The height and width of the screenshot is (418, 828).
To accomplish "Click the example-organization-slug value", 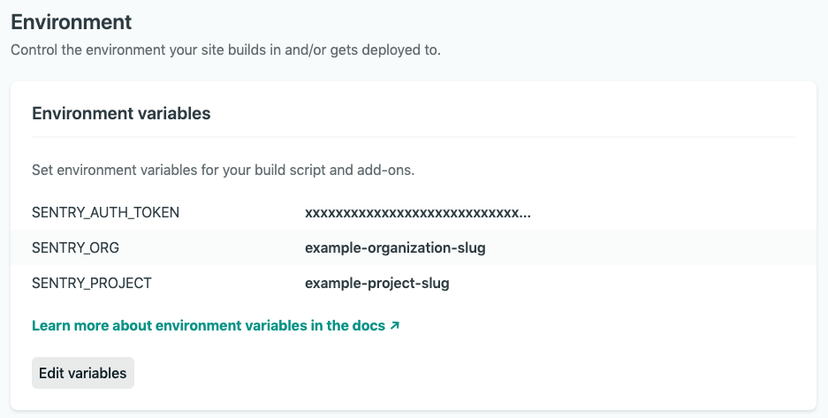I will [395, 248].
